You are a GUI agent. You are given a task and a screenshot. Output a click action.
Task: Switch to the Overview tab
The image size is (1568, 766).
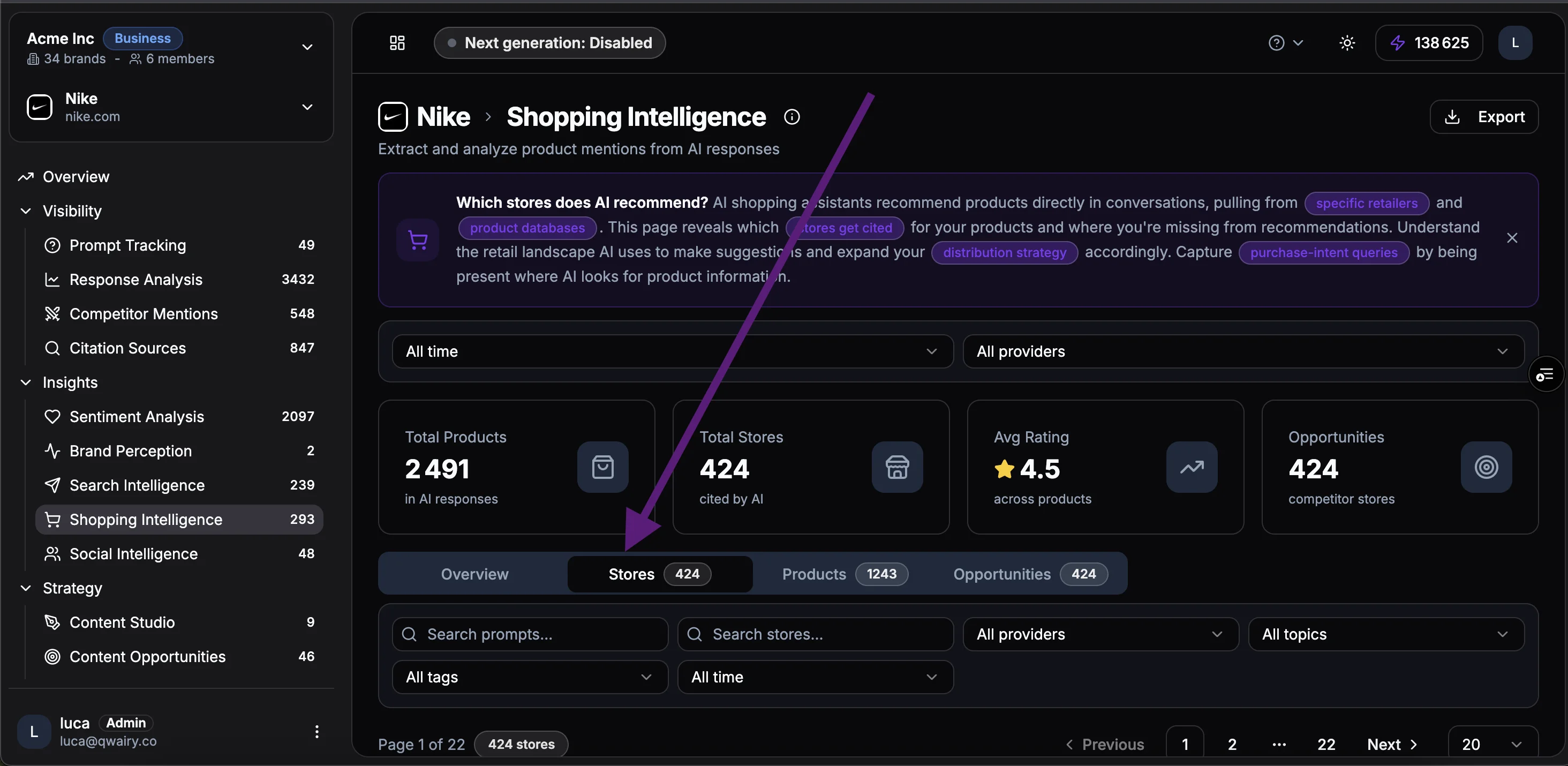[474, 574]
